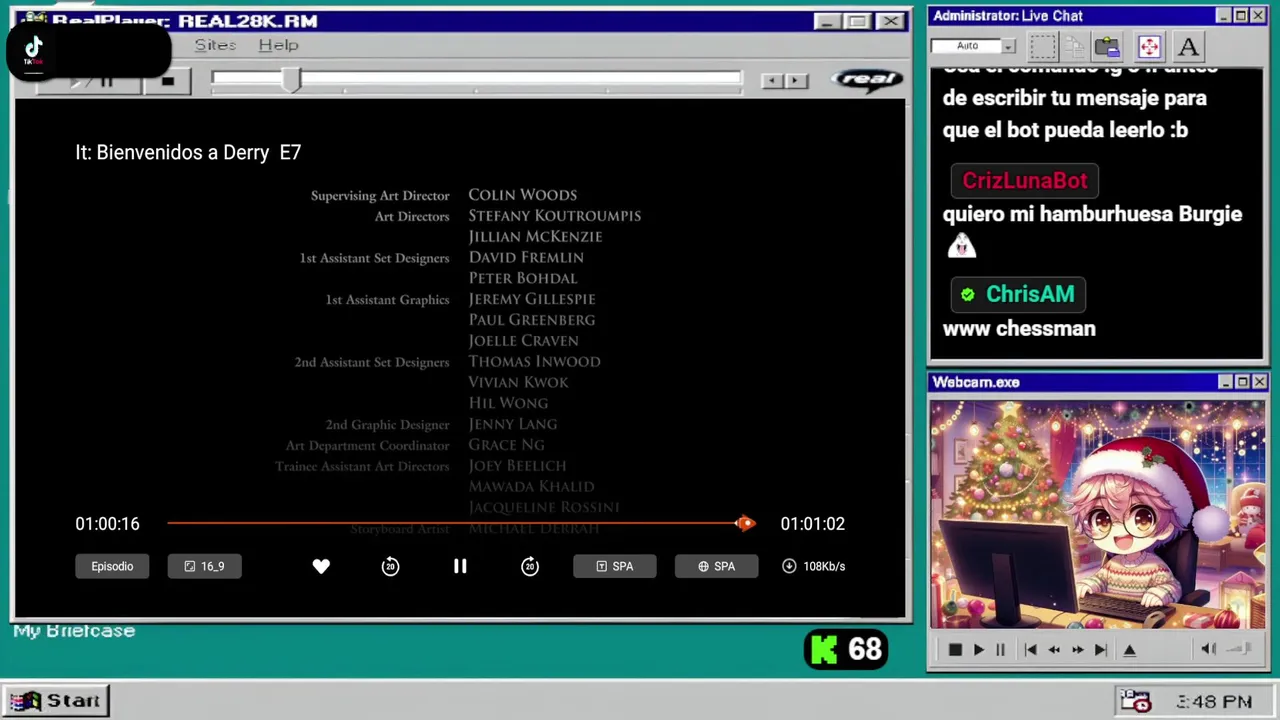Image resolution: width=1280 pixels, height=720 pixels.
Task: Click the system tray scheduler icon
Action: 1135,701
